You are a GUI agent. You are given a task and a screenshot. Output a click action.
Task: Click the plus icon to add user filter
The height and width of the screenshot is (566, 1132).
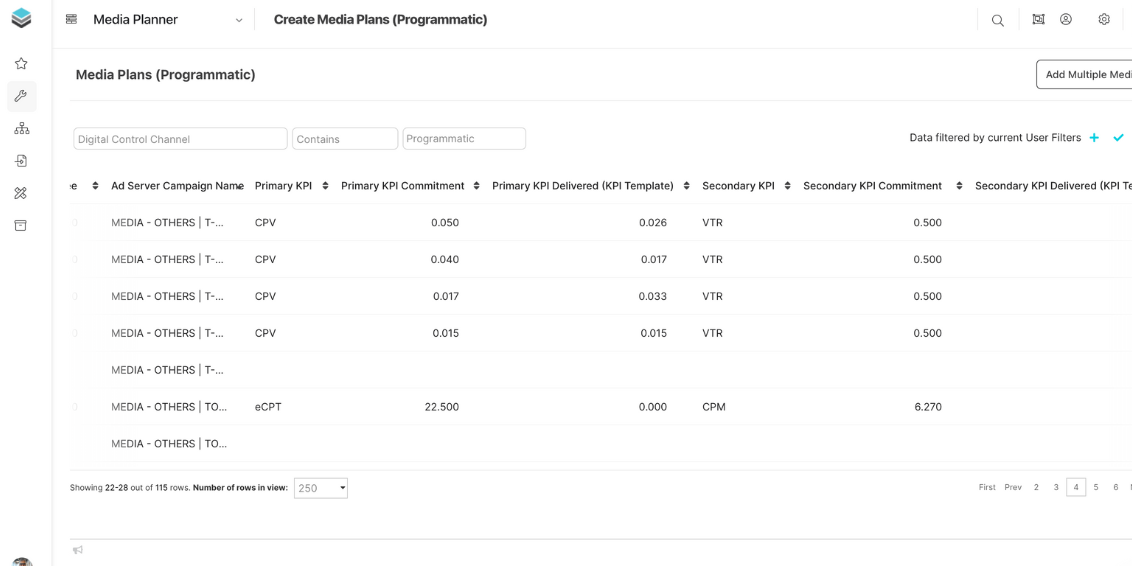click(1094, 138)
